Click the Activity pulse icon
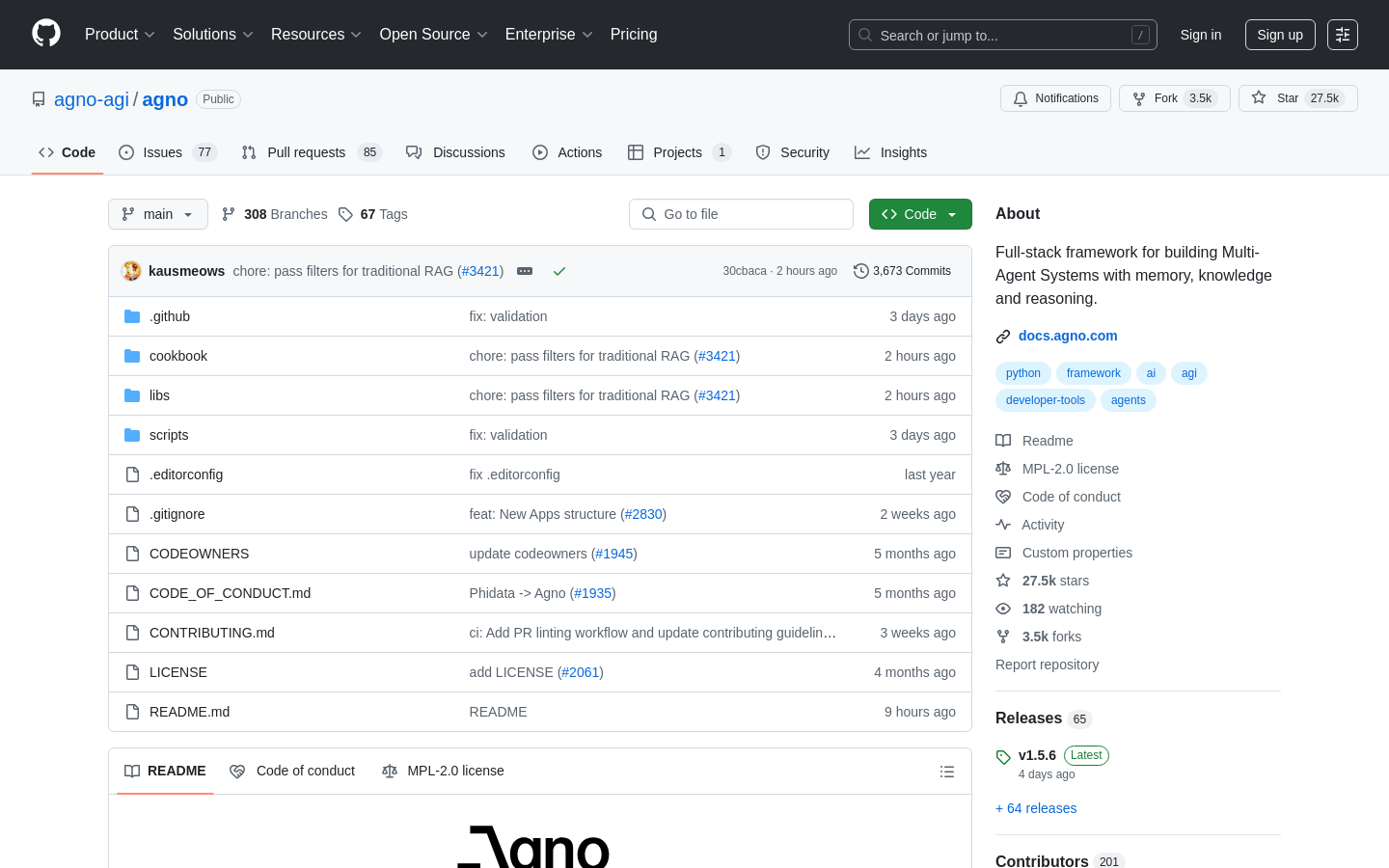Screen dimensions: 1389x868 [x=1003, y=525]
